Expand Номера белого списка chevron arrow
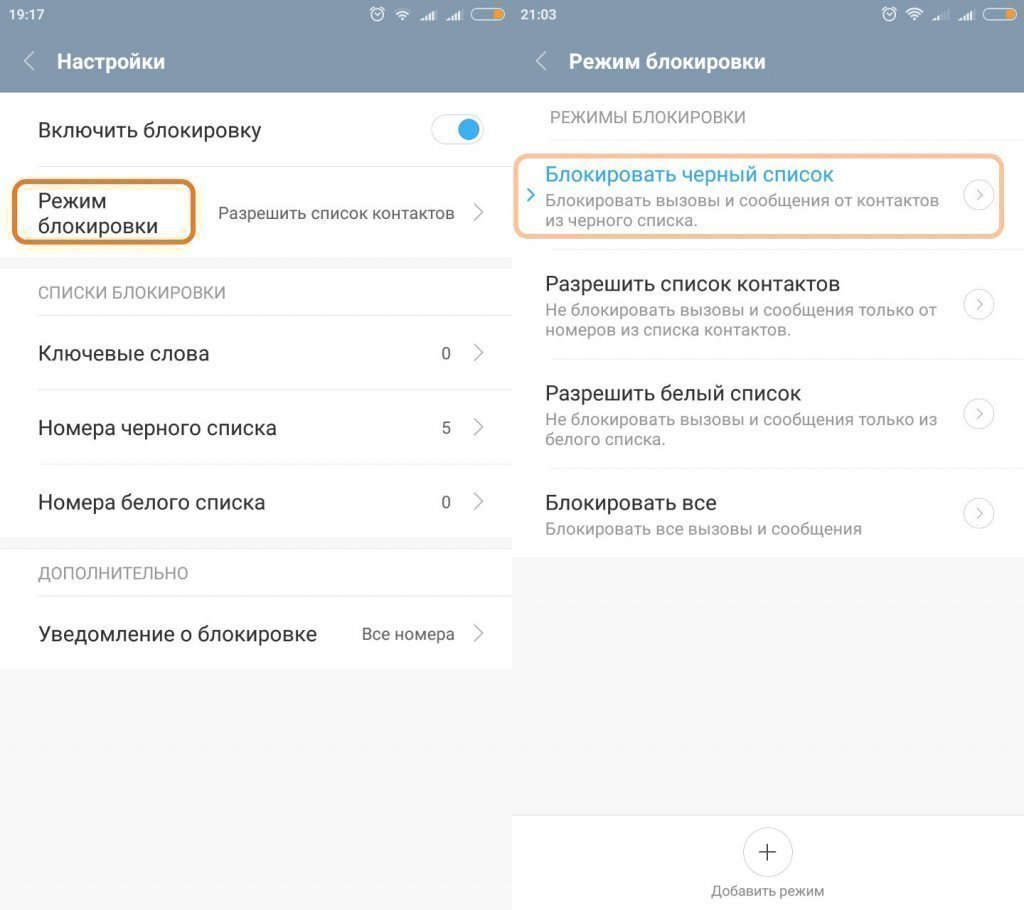Screen dimensions: 1024x910 coord(479,502)
